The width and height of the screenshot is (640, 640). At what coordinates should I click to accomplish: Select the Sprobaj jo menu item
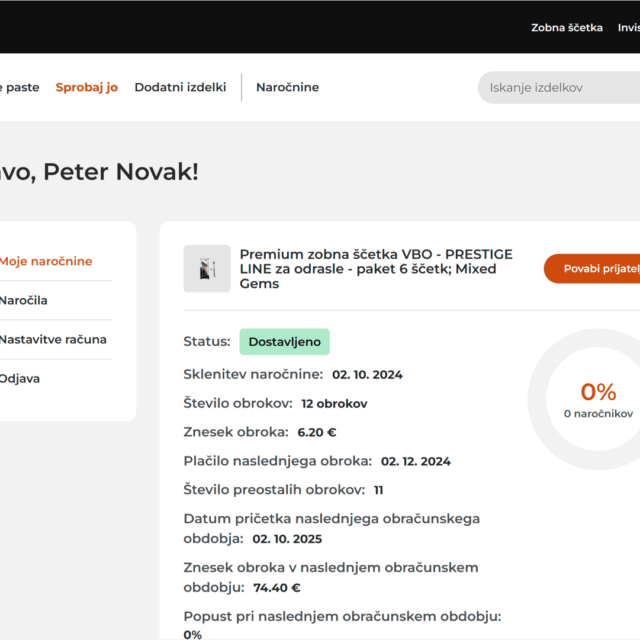tap(87, 87)
